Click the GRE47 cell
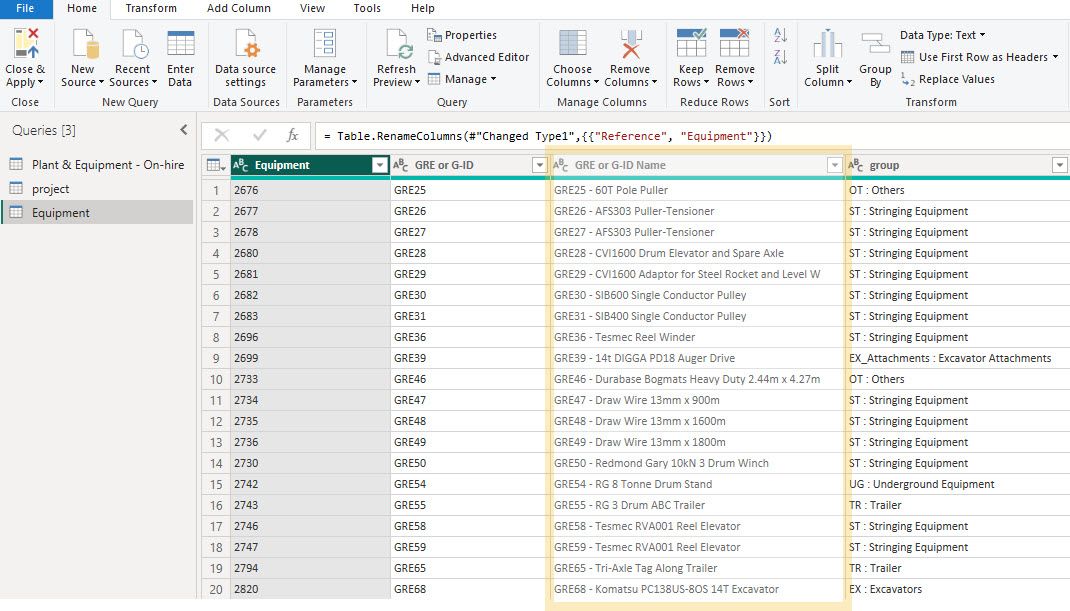 tap(469, 400)
